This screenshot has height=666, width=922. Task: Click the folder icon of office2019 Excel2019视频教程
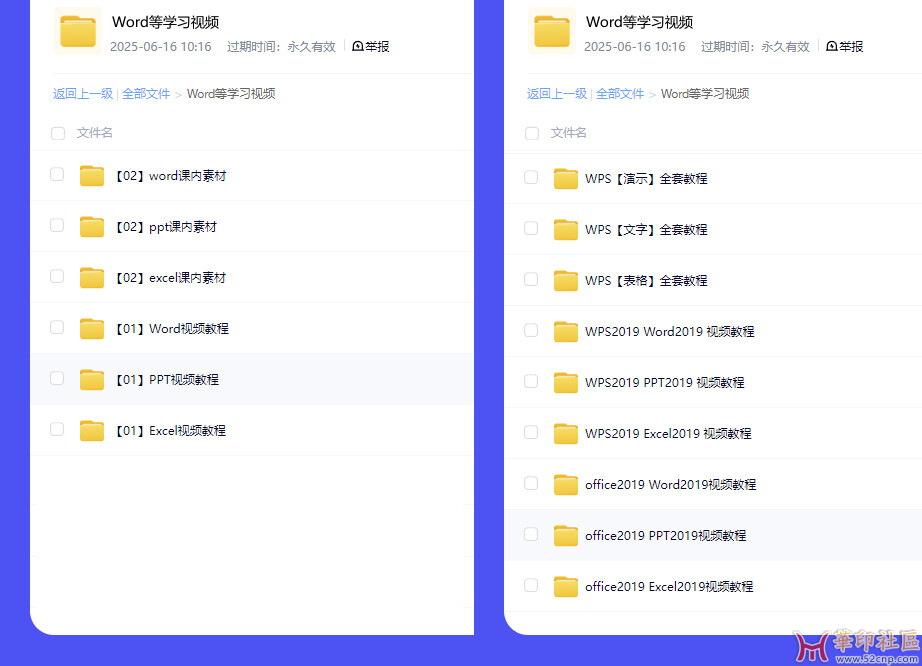click(x=566, y=587)
